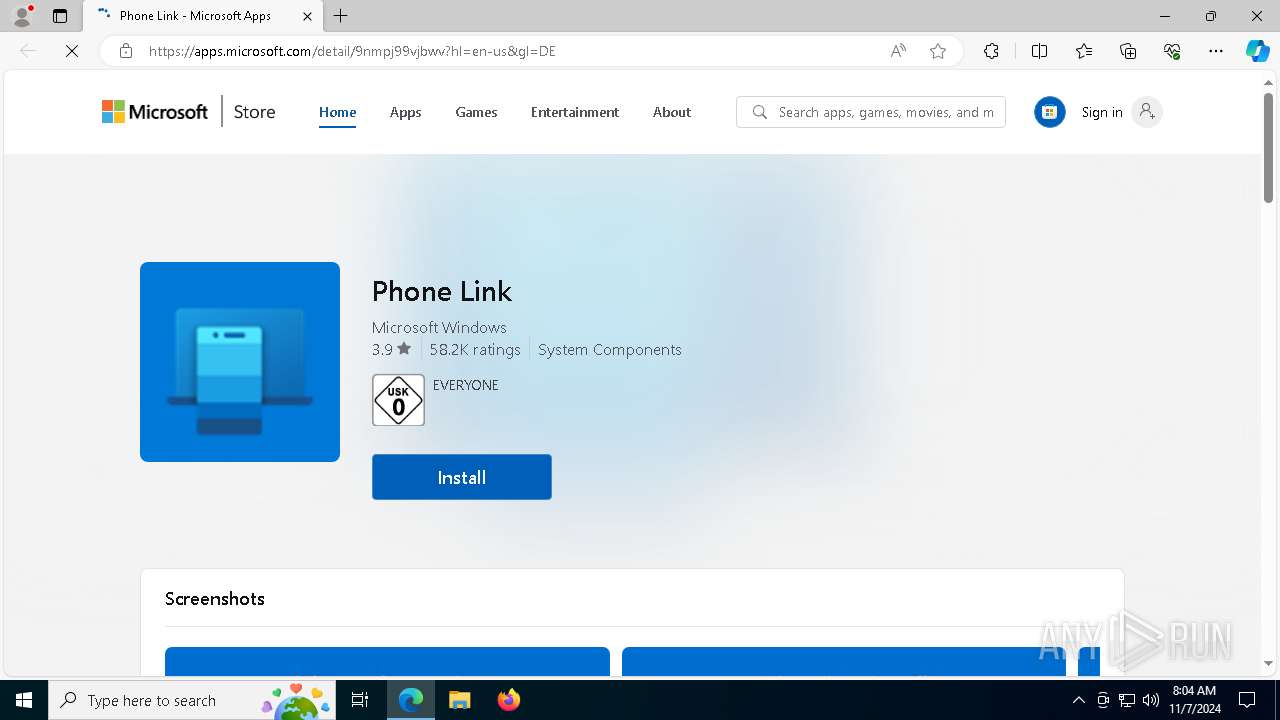Click the volume speaker tray icon

pyautogui.click(x=1150, y=700)
